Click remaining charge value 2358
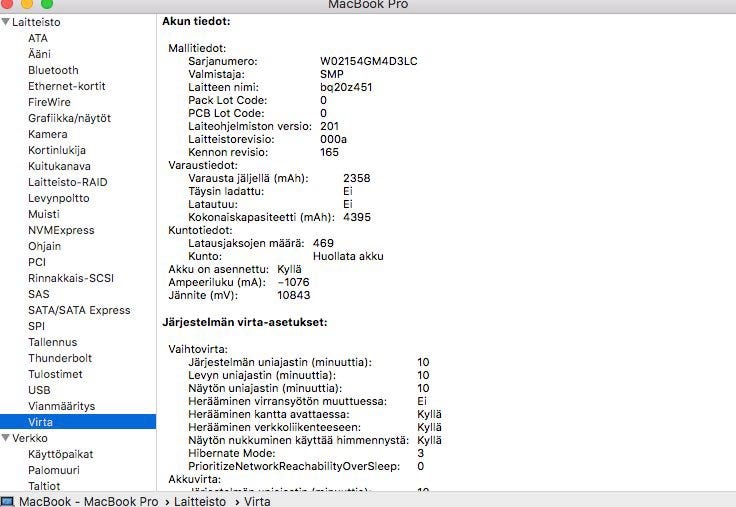The width and height of the screenshot is (736, 507). [x=357, y=178]
